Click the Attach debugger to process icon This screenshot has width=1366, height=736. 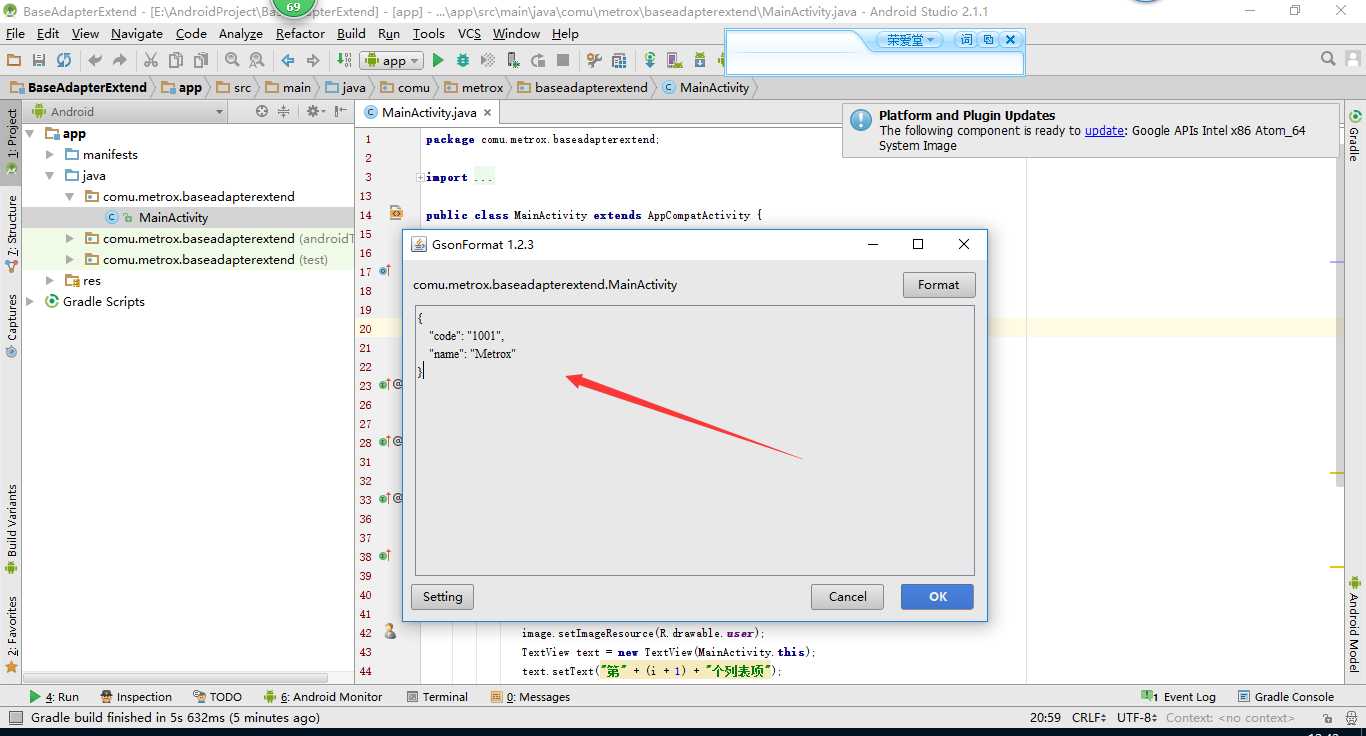click(x=513, y=60)
